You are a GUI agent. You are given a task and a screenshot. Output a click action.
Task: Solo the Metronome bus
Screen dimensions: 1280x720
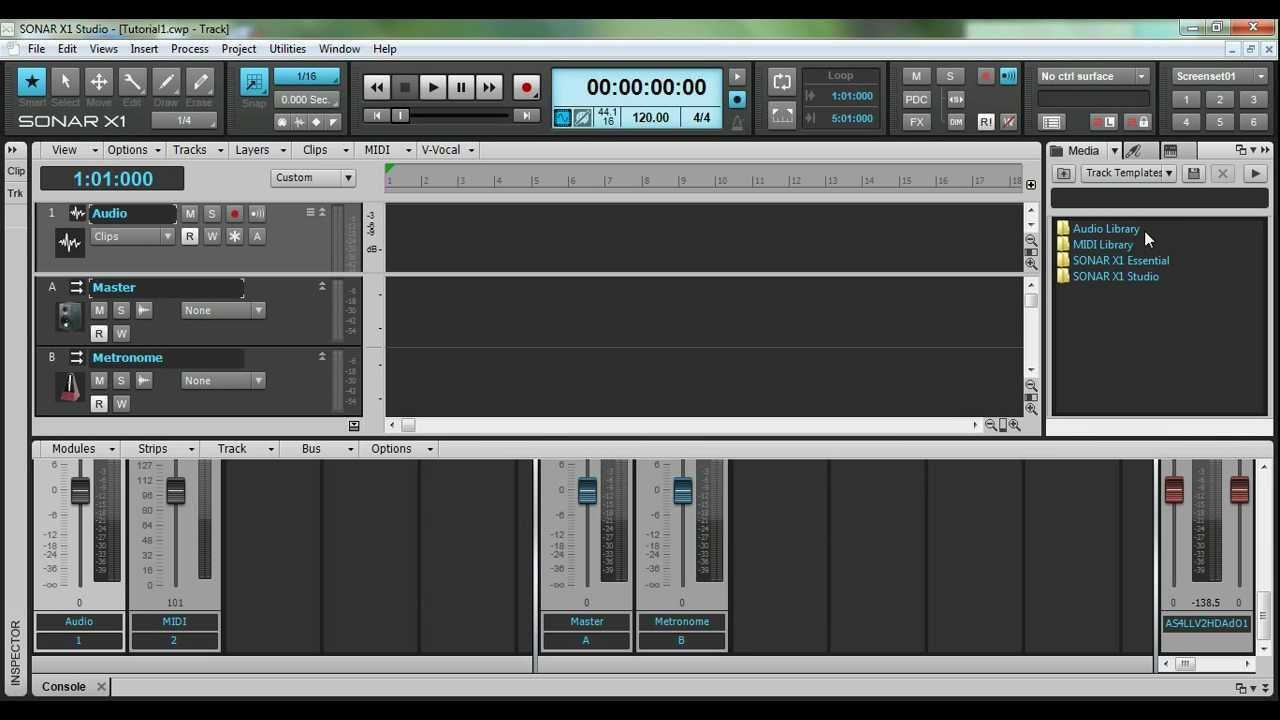121,381
